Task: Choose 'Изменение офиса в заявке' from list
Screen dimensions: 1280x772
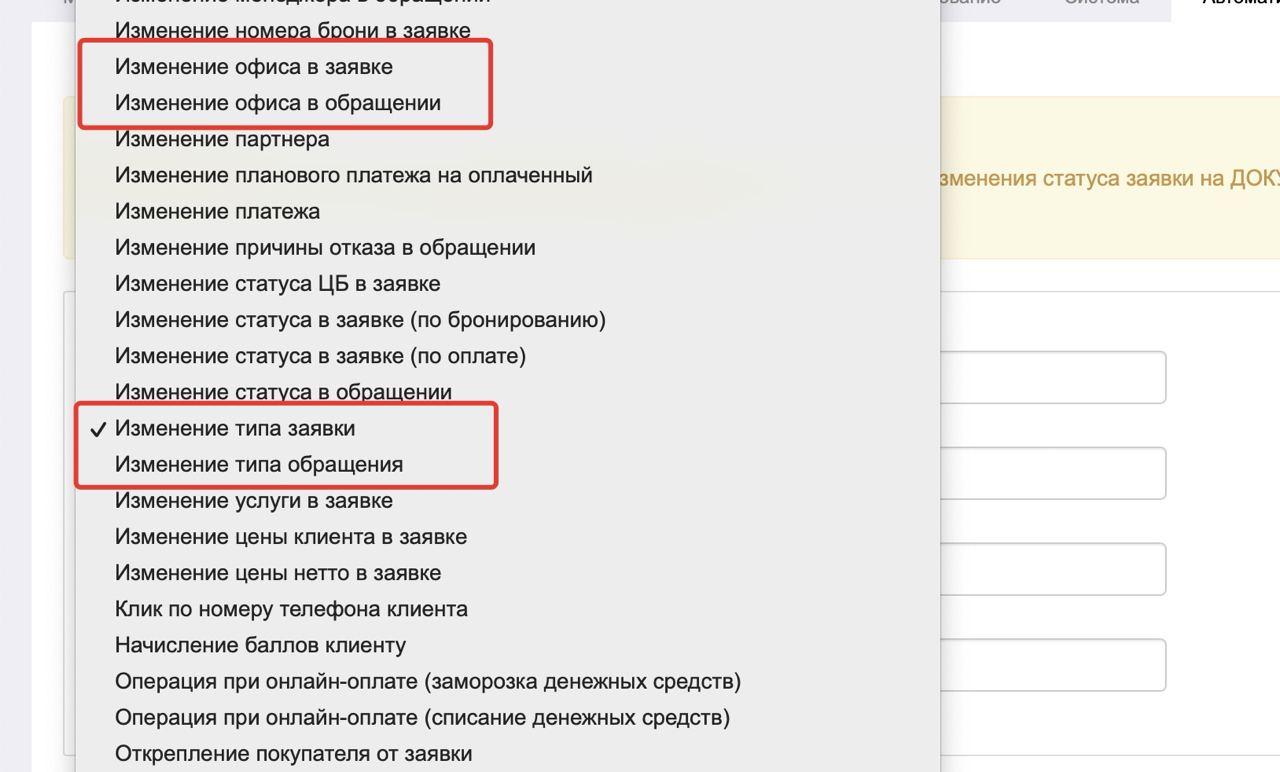Action: tap(254, 67)
